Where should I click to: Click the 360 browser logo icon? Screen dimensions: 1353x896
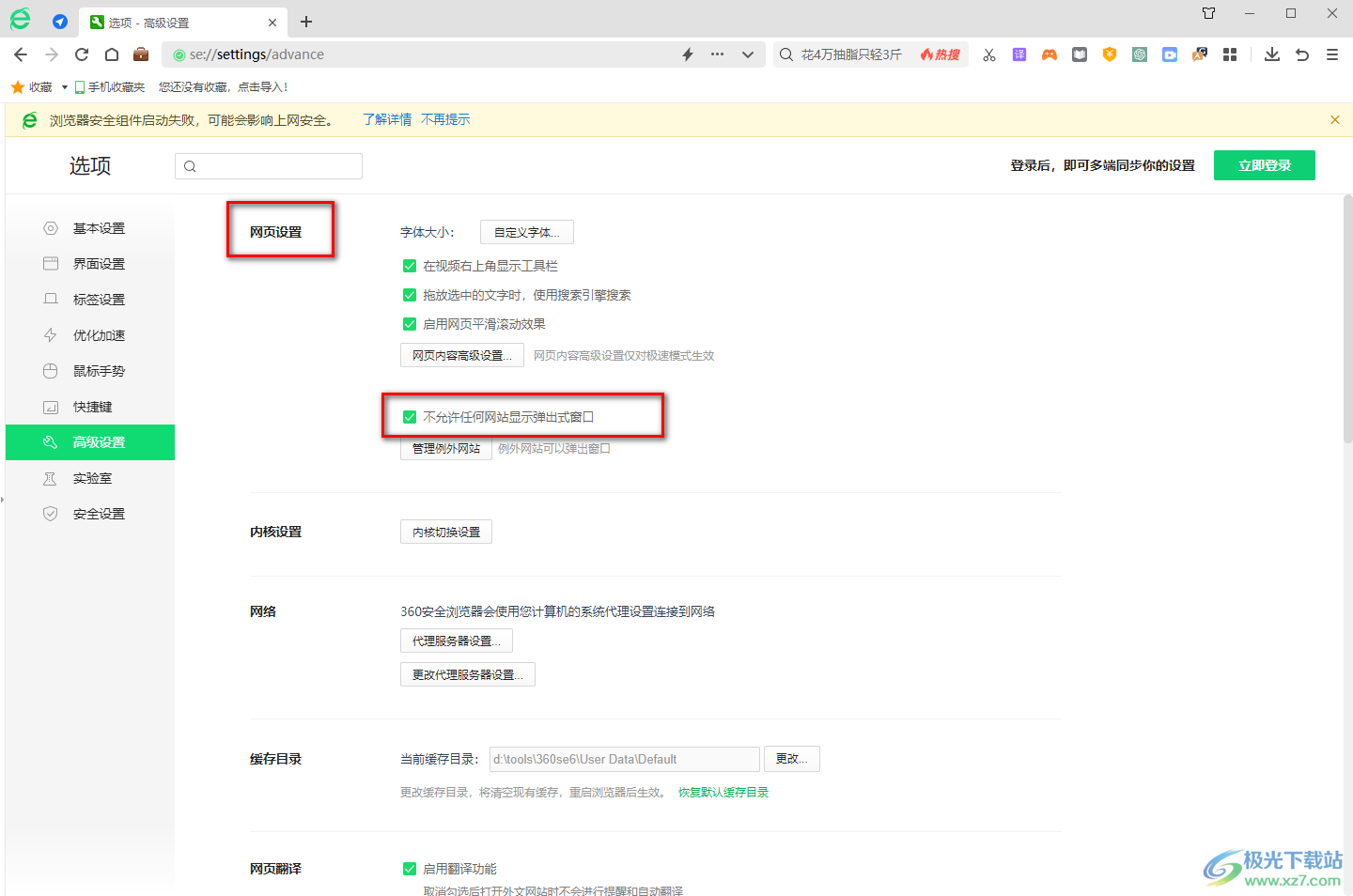tap(20, 20)
